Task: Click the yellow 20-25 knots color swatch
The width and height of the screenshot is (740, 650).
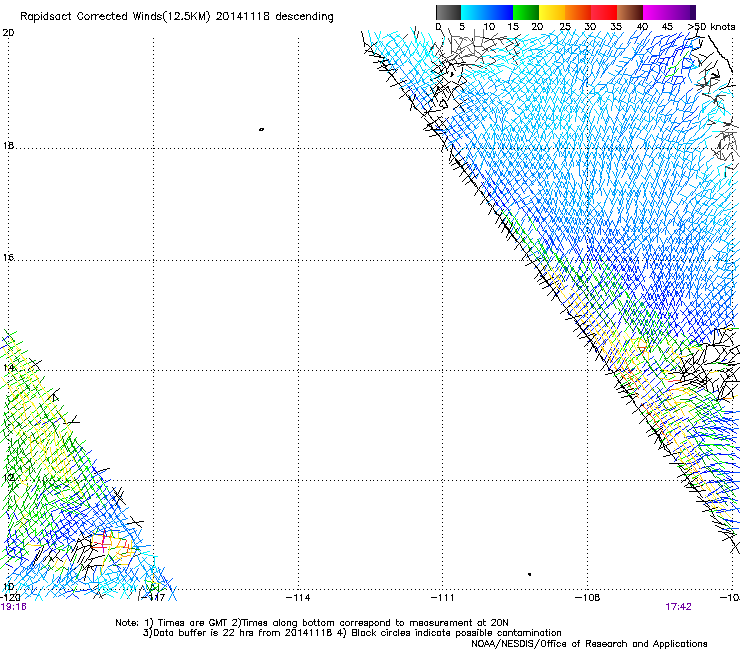Action: point(552,12)
